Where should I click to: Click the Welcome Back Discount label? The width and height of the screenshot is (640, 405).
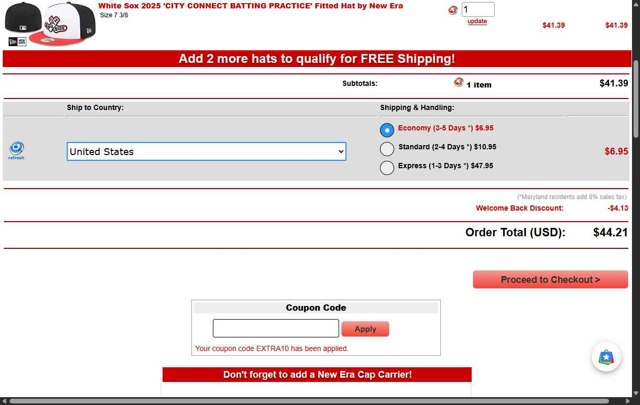click(x=519, y=208)
